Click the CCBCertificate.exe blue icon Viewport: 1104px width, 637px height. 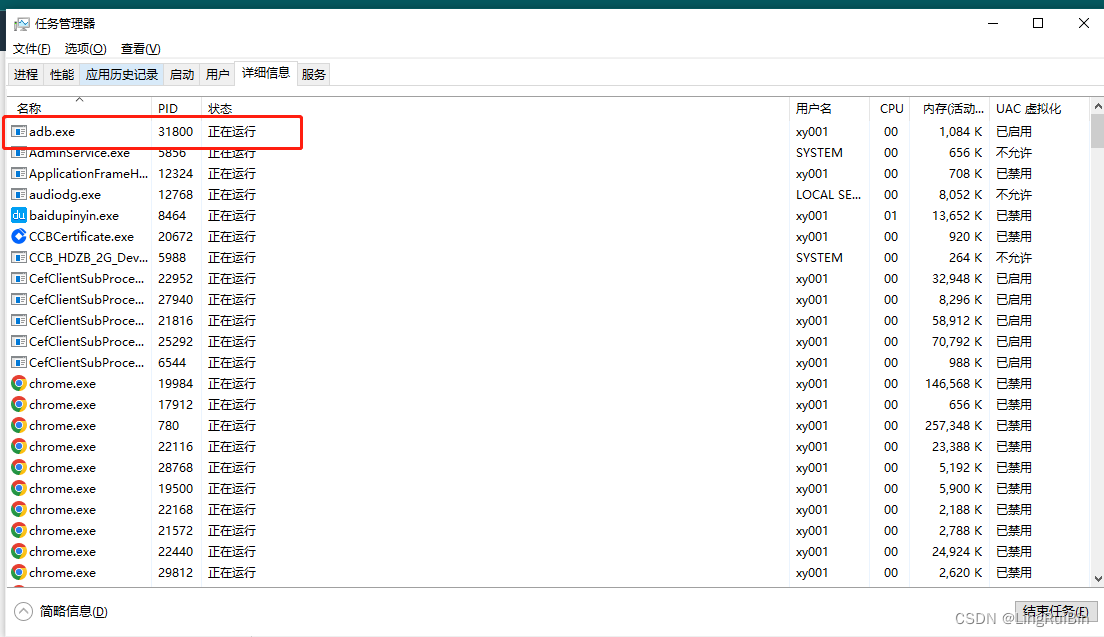coord(19,236)
